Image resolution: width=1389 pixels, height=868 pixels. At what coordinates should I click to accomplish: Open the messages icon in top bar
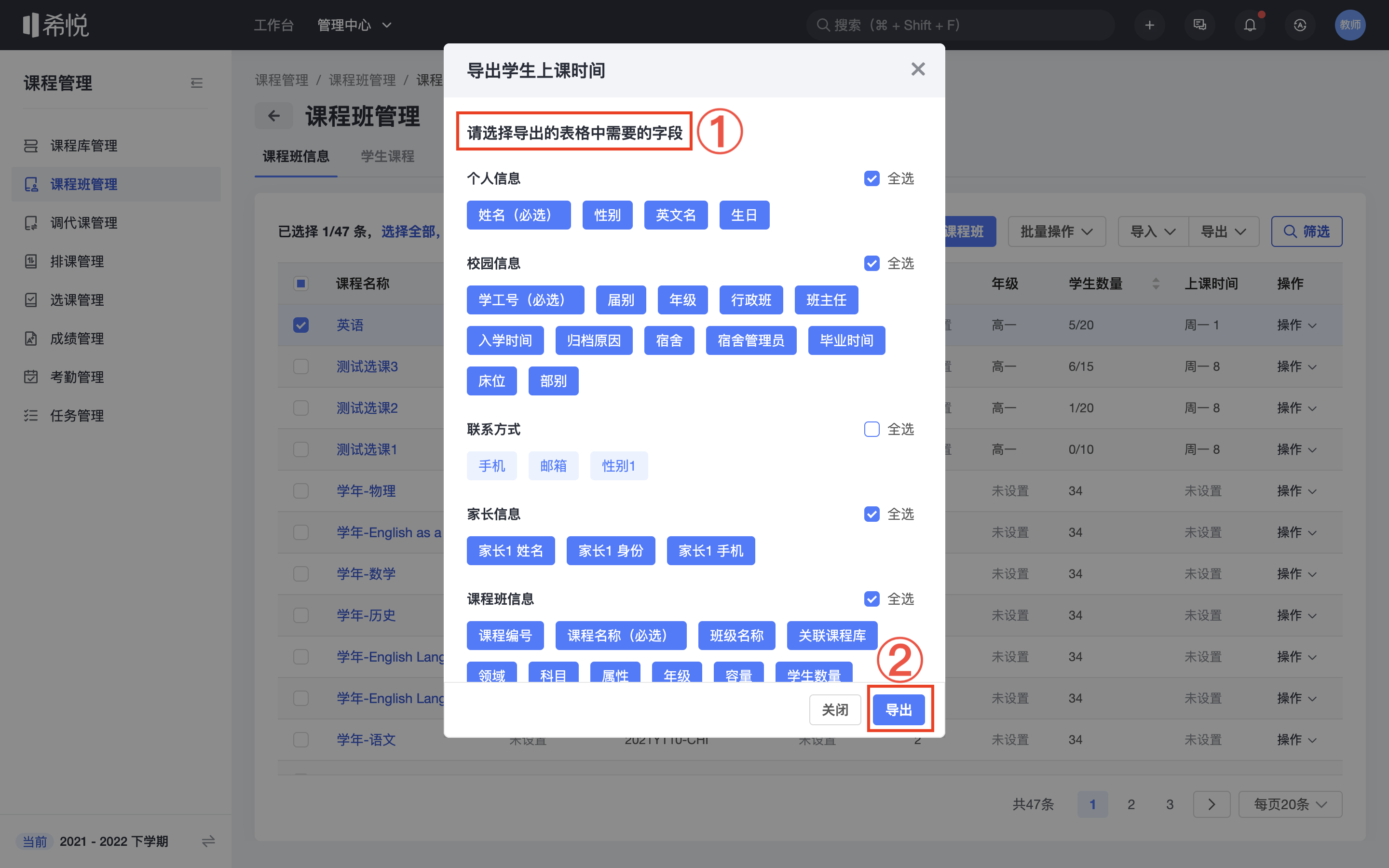coord(1199,25)
